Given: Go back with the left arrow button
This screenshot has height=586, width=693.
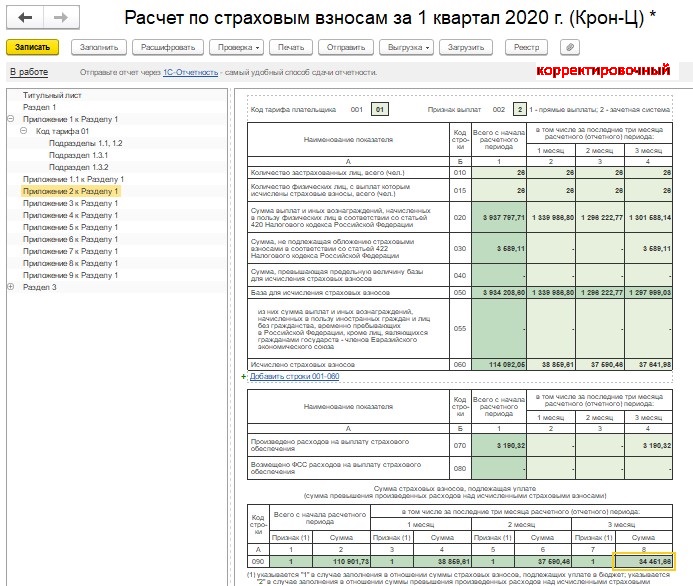Looking at the screenshot, I should [x=25, y=18].
